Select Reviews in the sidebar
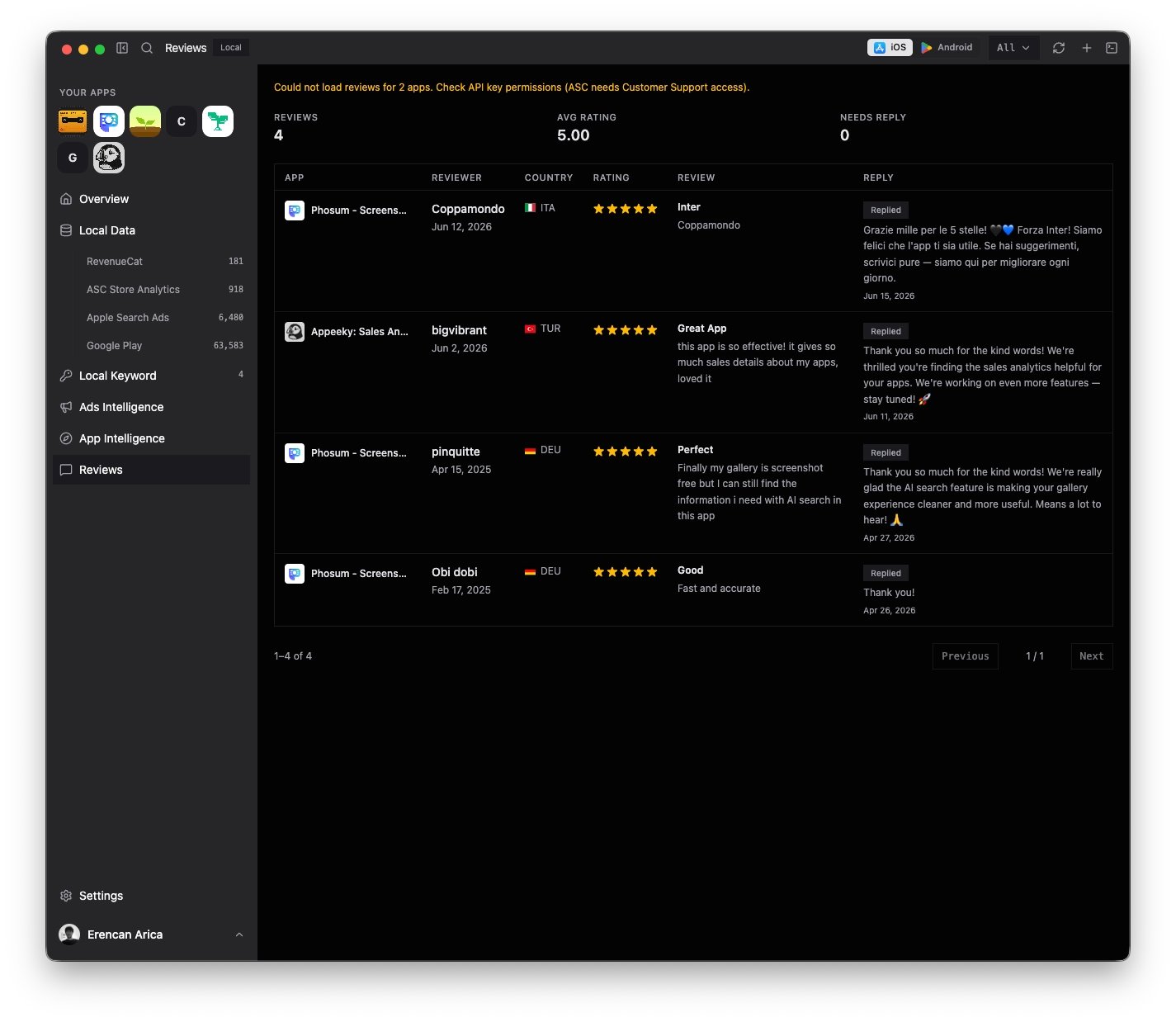 pyautogui.click(x=151, y=470)
